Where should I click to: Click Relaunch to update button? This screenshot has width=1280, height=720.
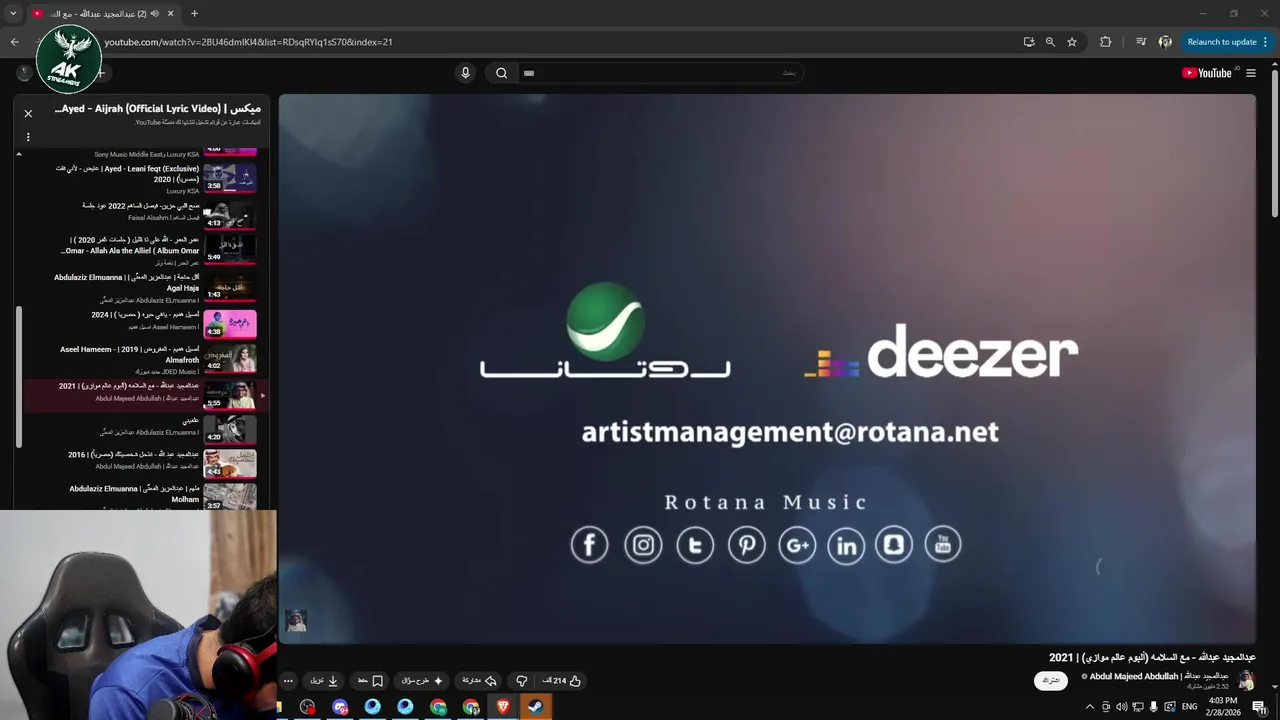pyautogui.click(x=1228, y=42)
